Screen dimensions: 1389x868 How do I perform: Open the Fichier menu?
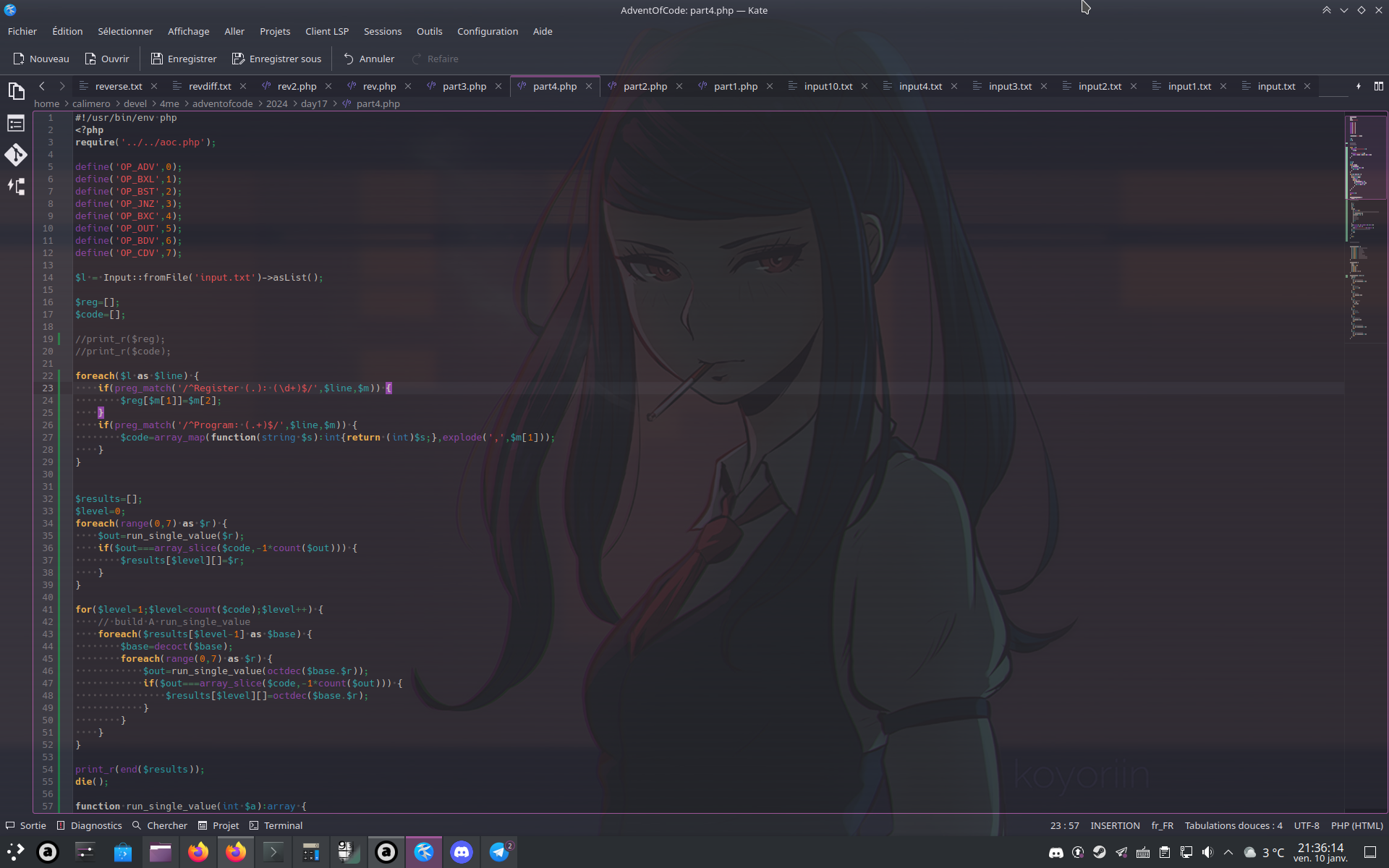(x=22, y=31)
